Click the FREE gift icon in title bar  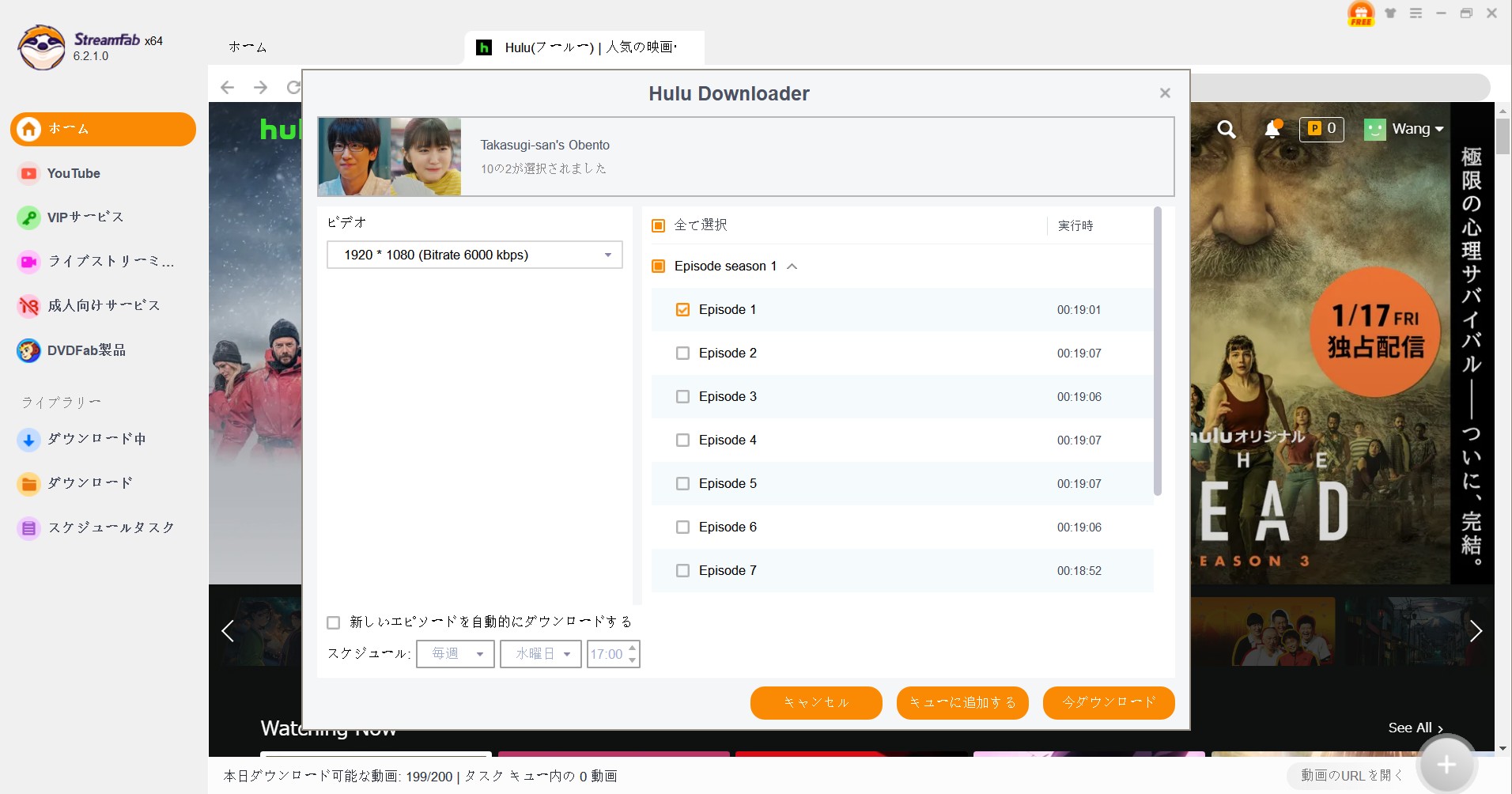pyautogui.click(x=1361, y=13)
